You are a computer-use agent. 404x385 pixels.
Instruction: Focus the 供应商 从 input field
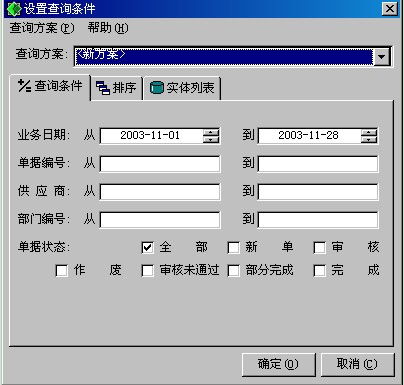pos(160,192)
